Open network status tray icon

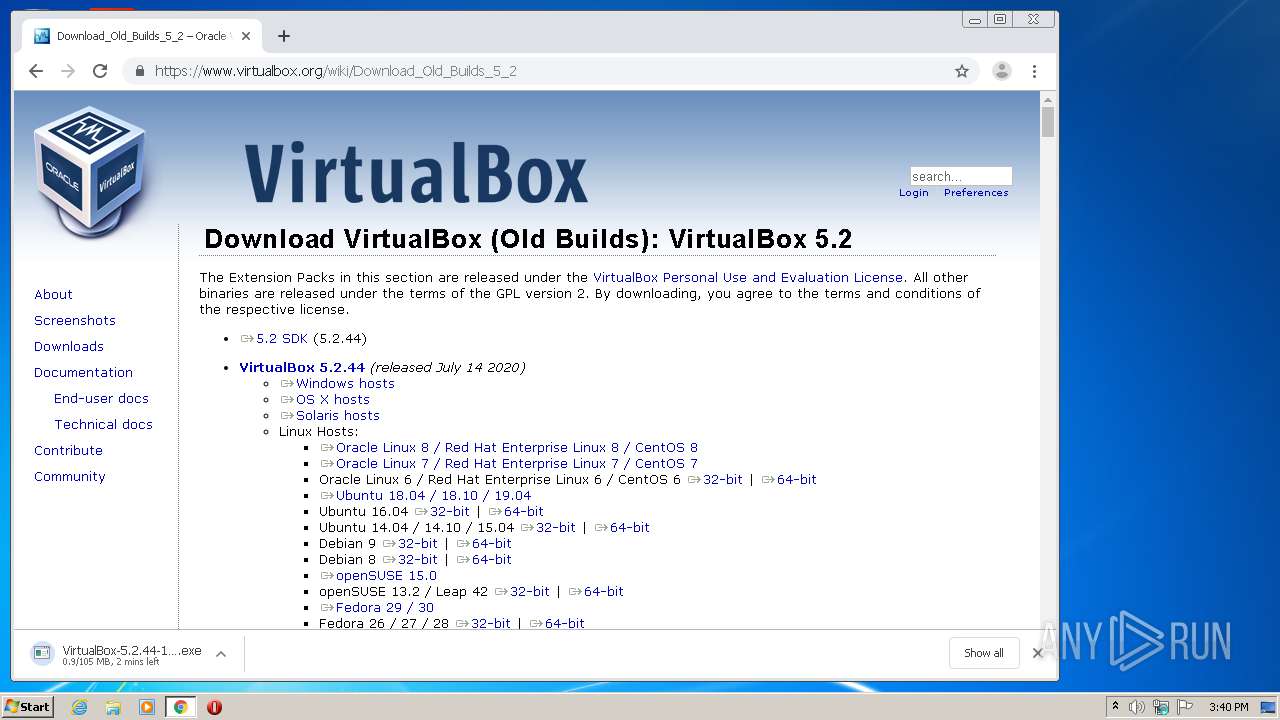[x=1161, y=707]
